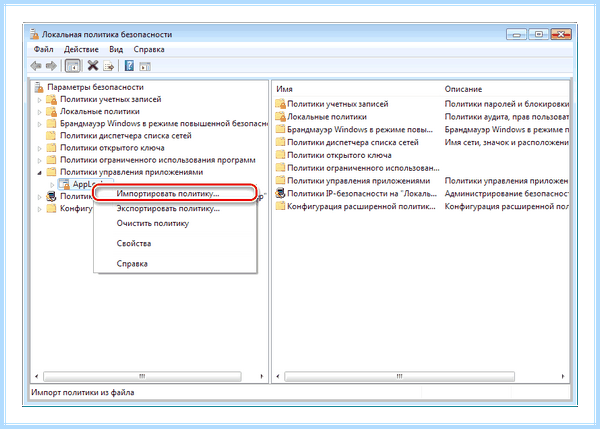The width and height of the screenshot is (600, 429).
Task: Click the Конфигурация расширенной политики folder icon in list
Action: pos(280,206)
